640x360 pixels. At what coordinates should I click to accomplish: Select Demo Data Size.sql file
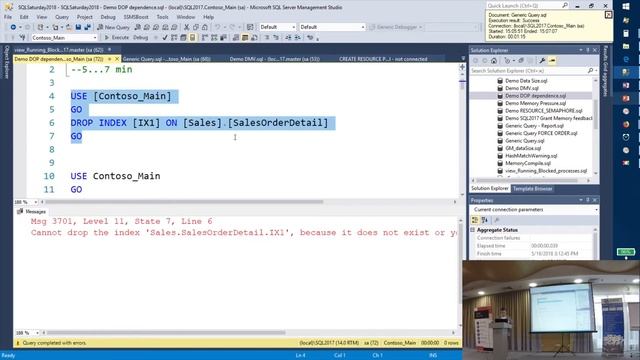[526, 81]
